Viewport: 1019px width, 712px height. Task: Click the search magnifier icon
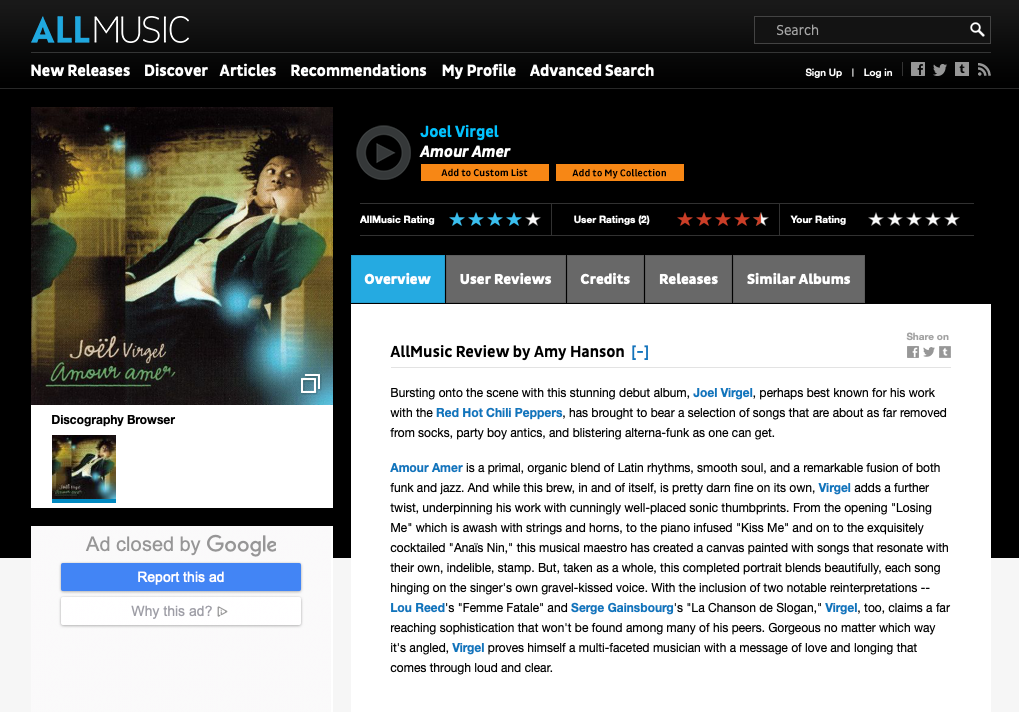coord(977,30)
